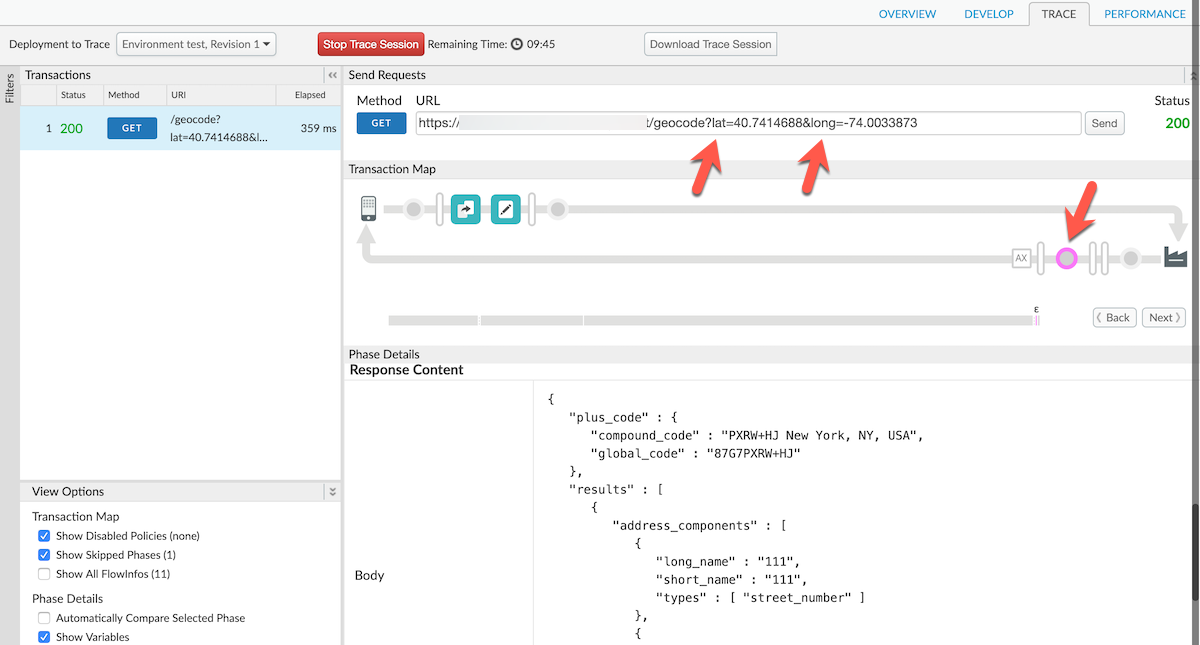The image size is (1200, 645).
Task: Click the AX analytics icon in response flow
Action: (1021, 258)
